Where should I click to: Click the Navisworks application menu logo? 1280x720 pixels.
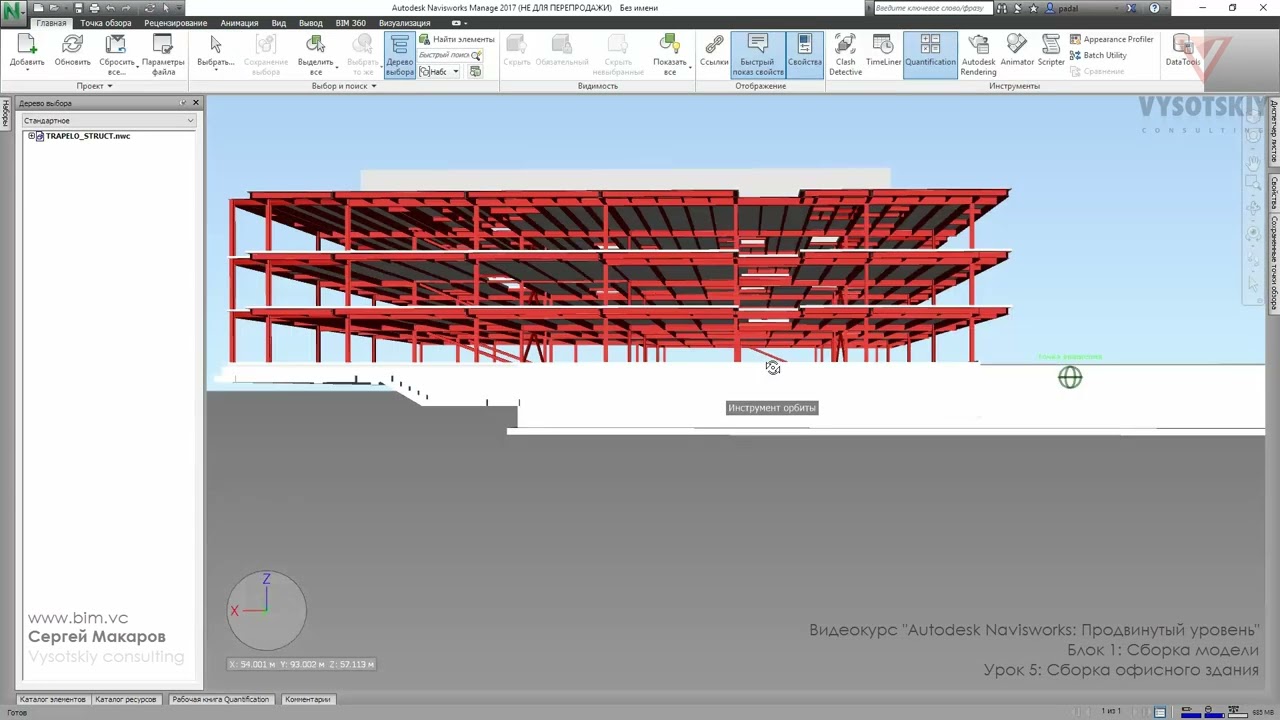(x=13, y=13)
